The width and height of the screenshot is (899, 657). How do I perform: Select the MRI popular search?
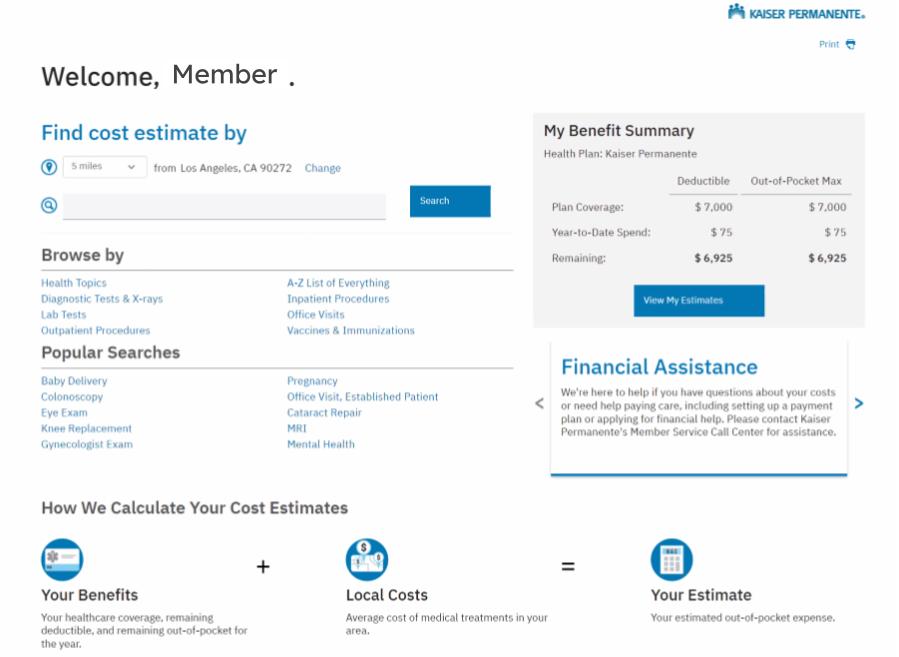[297, 429]
